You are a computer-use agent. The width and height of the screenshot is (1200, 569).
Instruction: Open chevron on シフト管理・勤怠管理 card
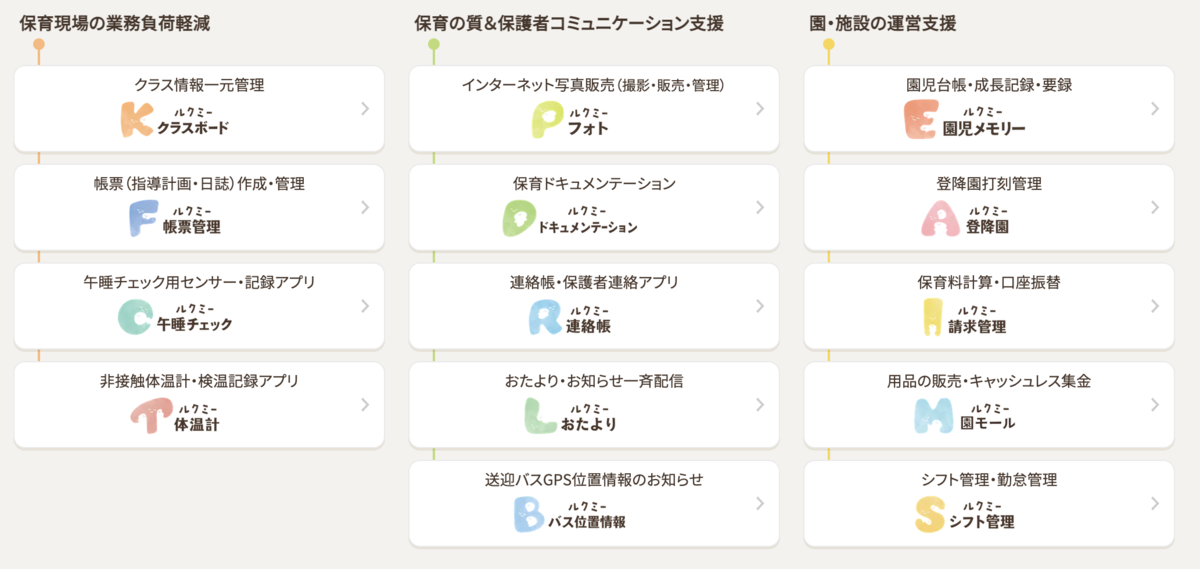tap(1155, 504)
